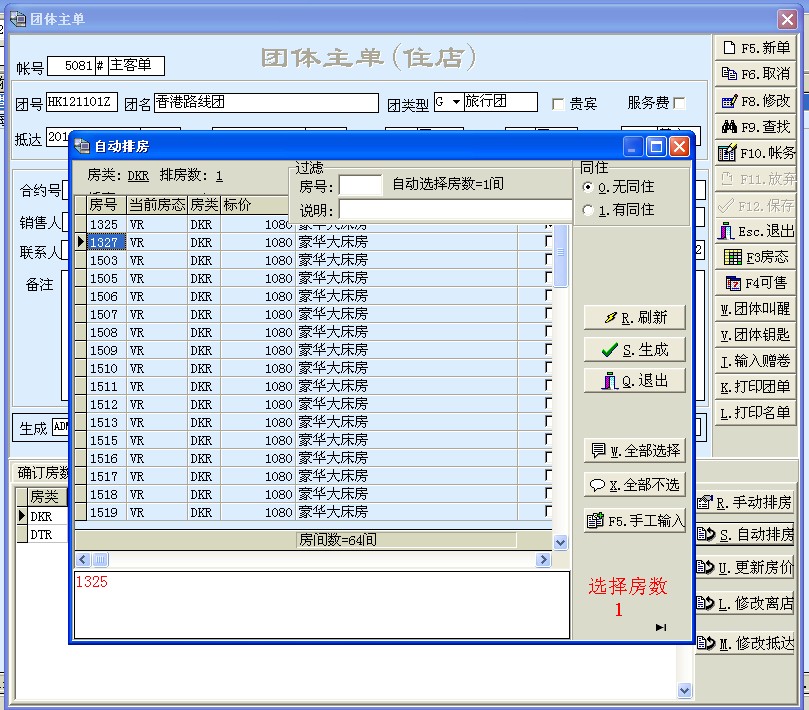Image resolution: width=809 pixels, height=710 pixels.
Task: Open F4可售 availability calendar
Action: (755, 283)
